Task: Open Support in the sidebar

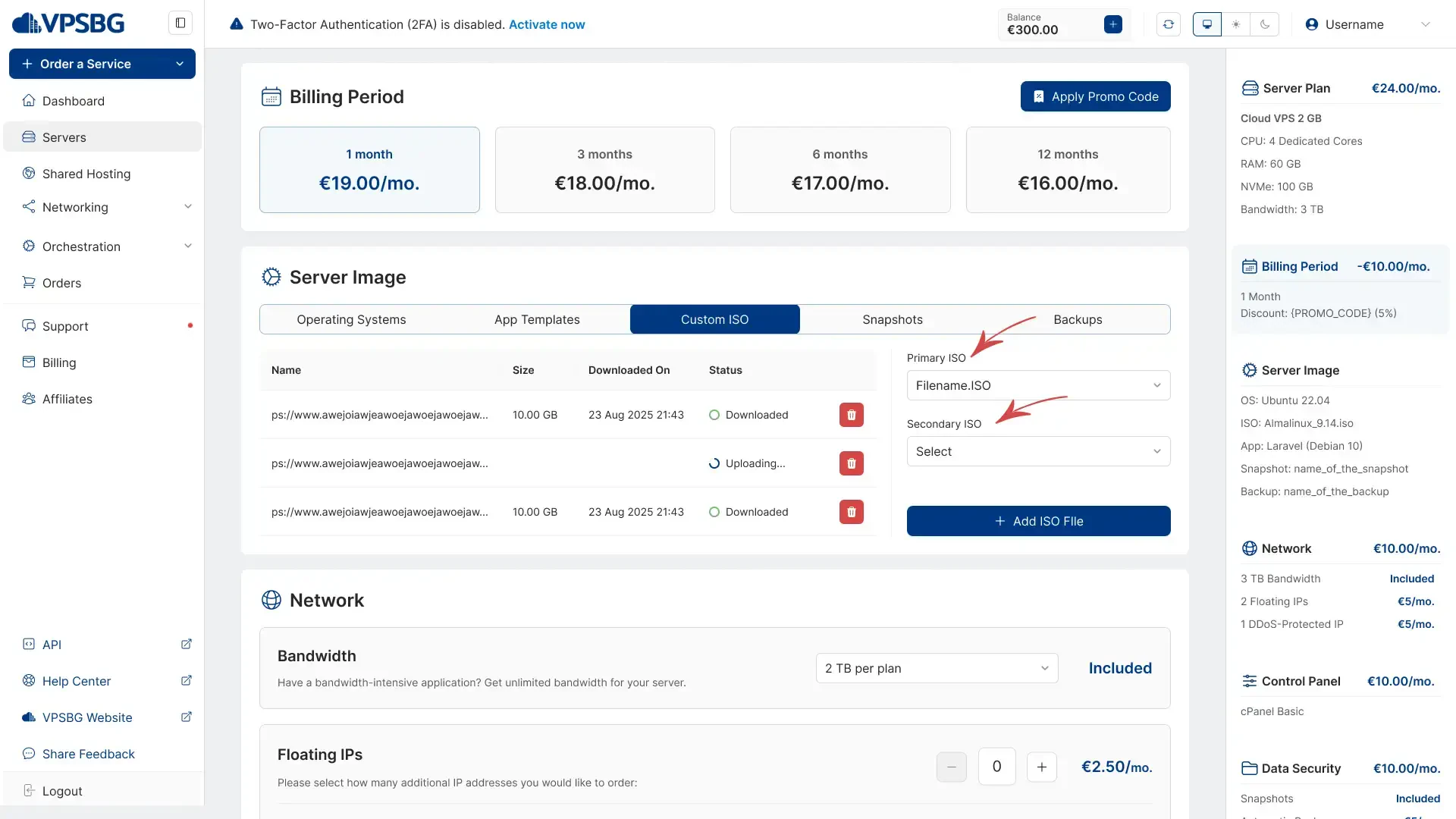Action: coord(65,326)
